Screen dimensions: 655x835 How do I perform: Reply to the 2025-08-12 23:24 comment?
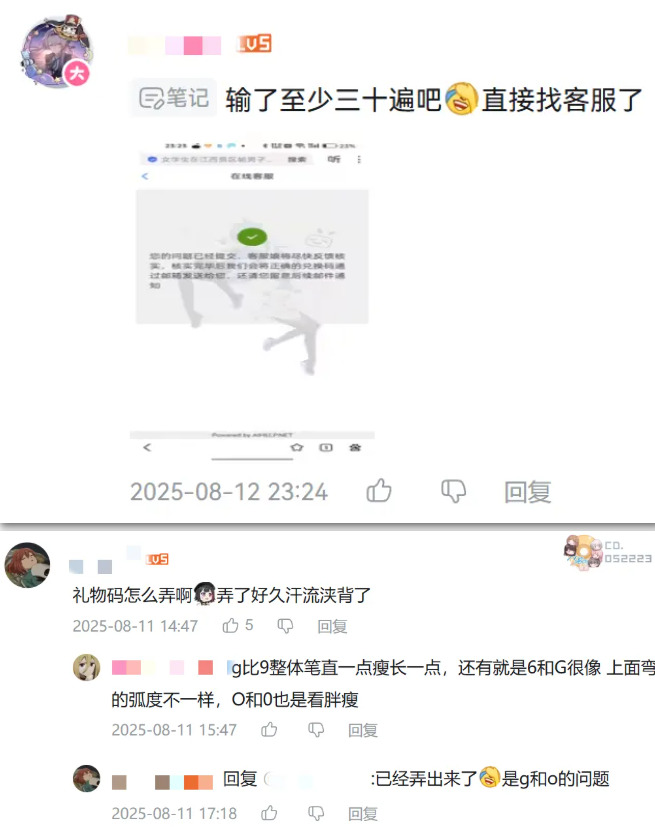coord(527,492)
